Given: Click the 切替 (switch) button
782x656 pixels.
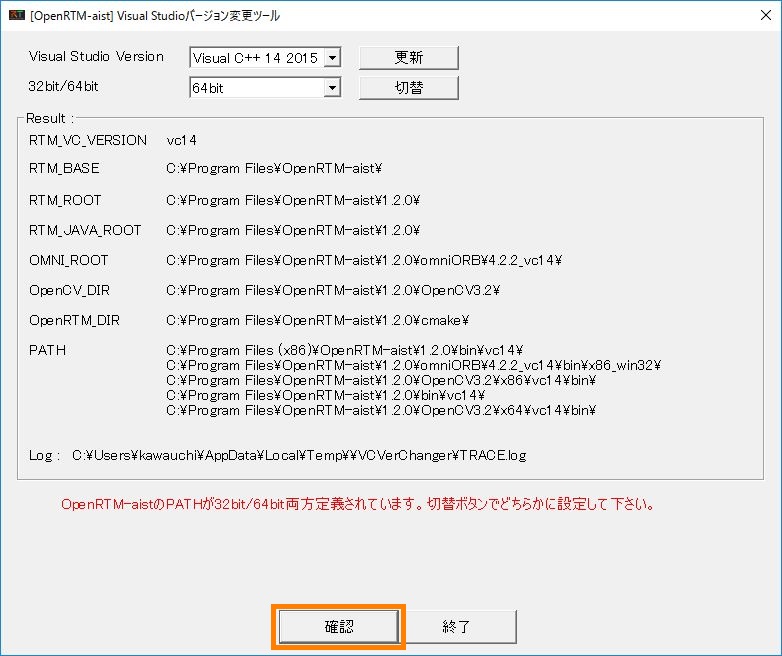Looking at the screenshot, I should pyautogui.click(x=408, y=88).
